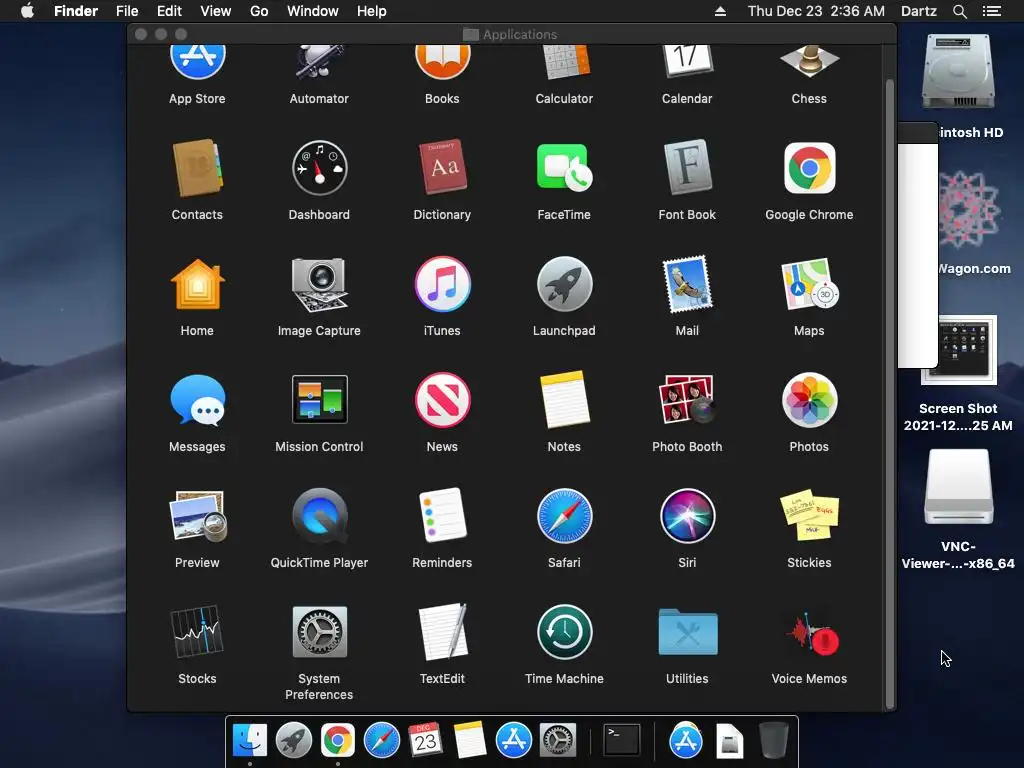Open the Finder menu
This screenshot has height=768, width=1024.
click(76, 11)
